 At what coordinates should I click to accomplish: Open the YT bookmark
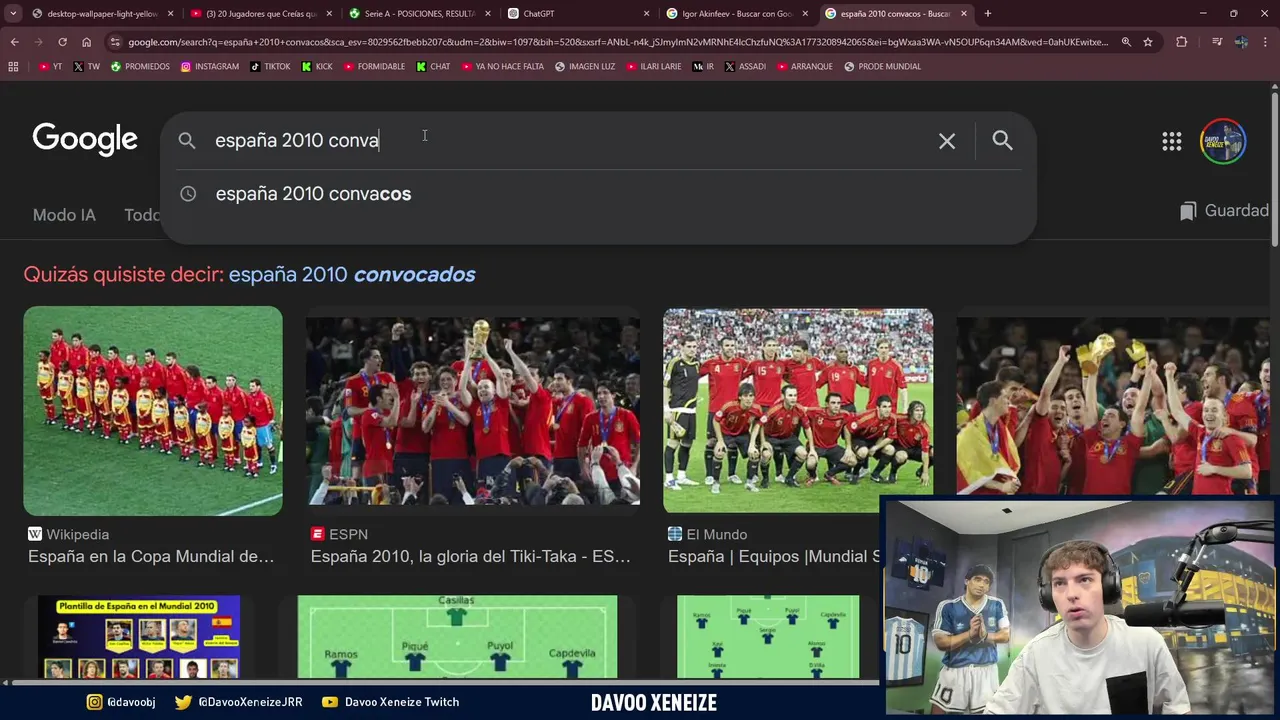pyautogui.click(x=50, y=66)
